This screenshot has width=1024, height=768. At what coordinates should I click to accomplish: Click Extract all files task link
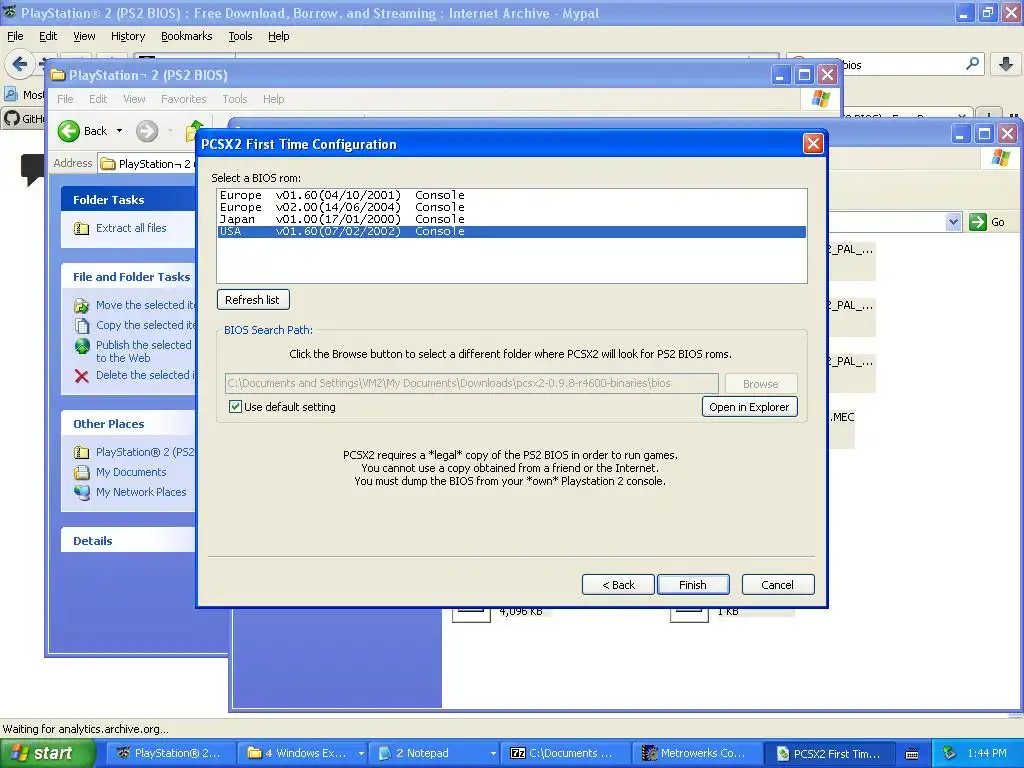point(131,228)
